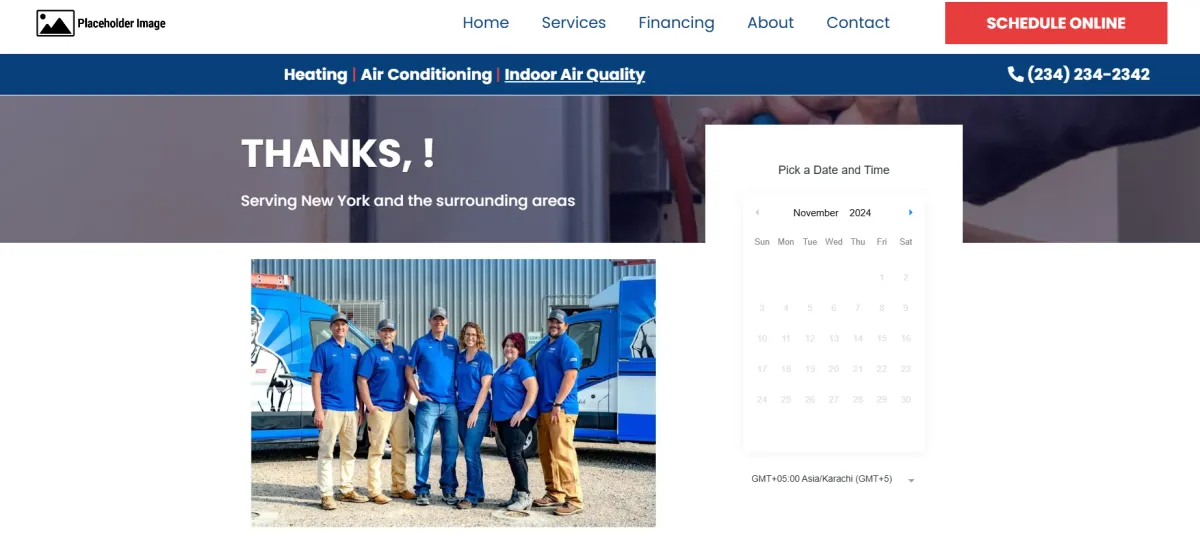This screenshot has width=1200, height=537.
Task: Open the Home menu item
Action: pyautogui.click(x=486, y=23)
